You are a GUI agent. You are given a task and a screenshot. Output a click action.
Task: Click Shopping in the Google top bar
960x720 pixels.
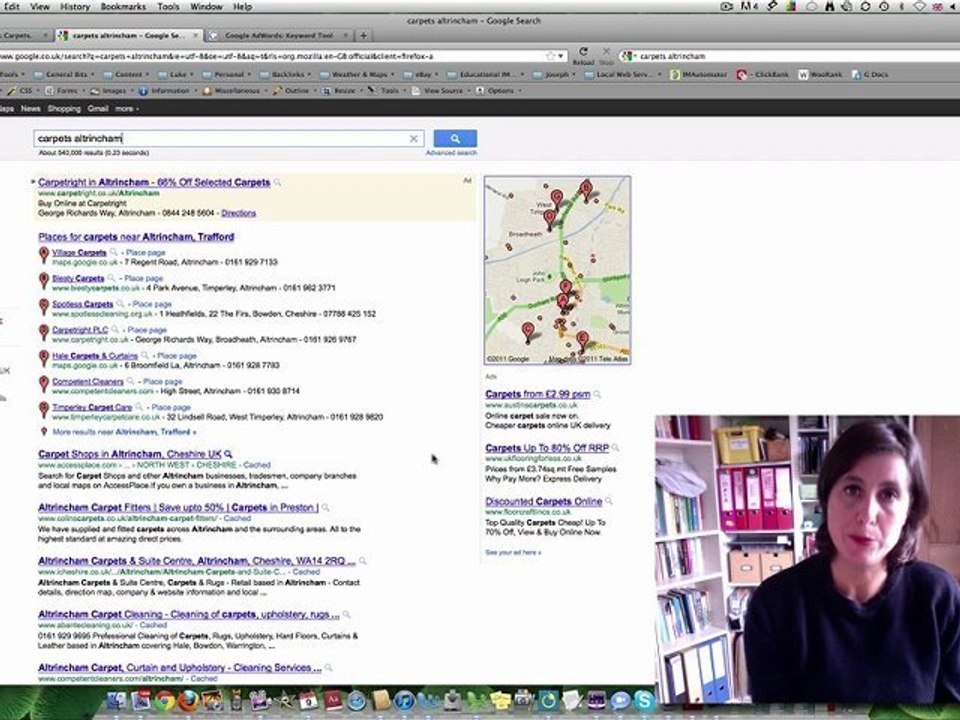[x=64, y=108]
